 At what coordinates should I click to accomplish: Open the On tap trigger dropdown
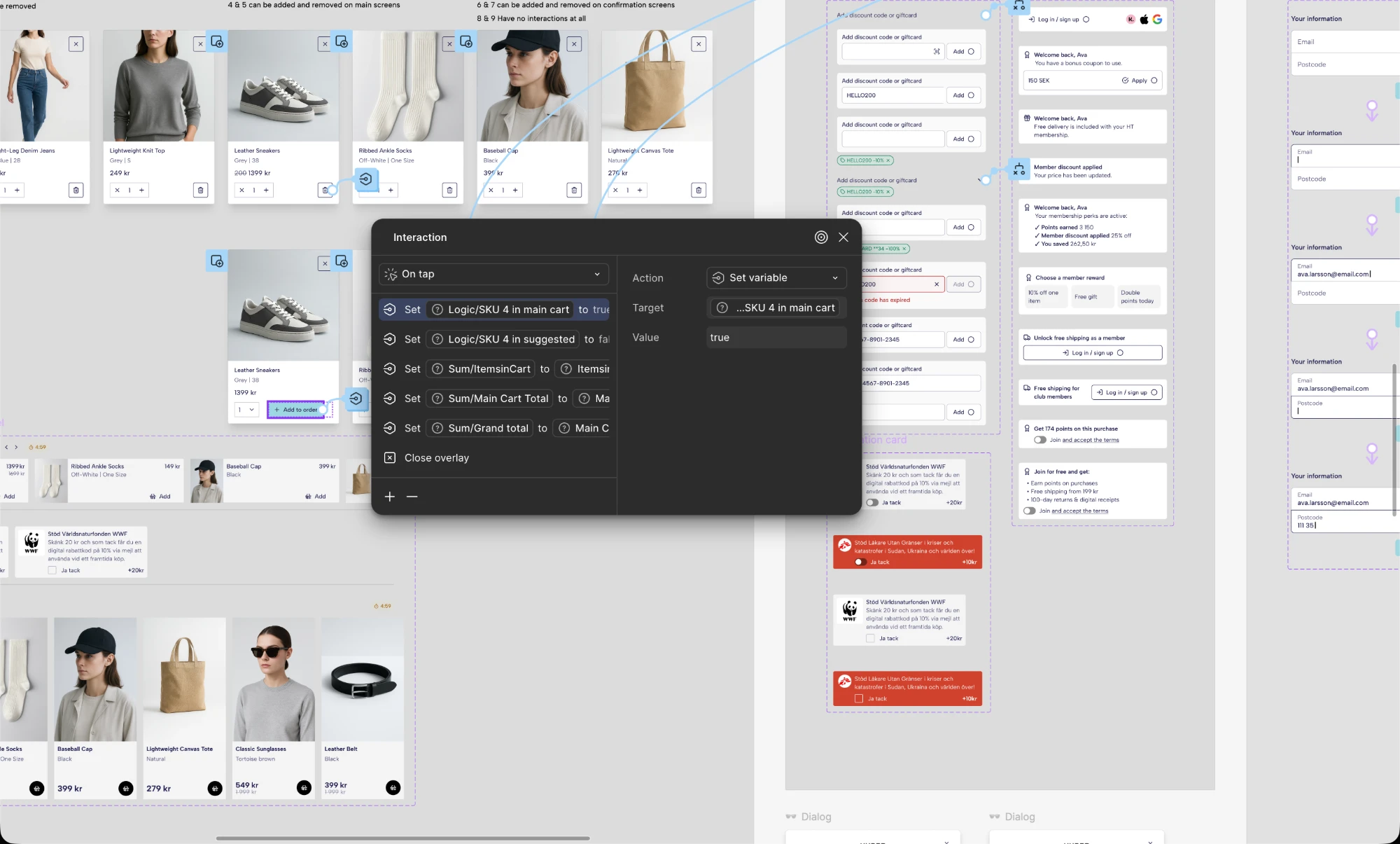point(493,274)
